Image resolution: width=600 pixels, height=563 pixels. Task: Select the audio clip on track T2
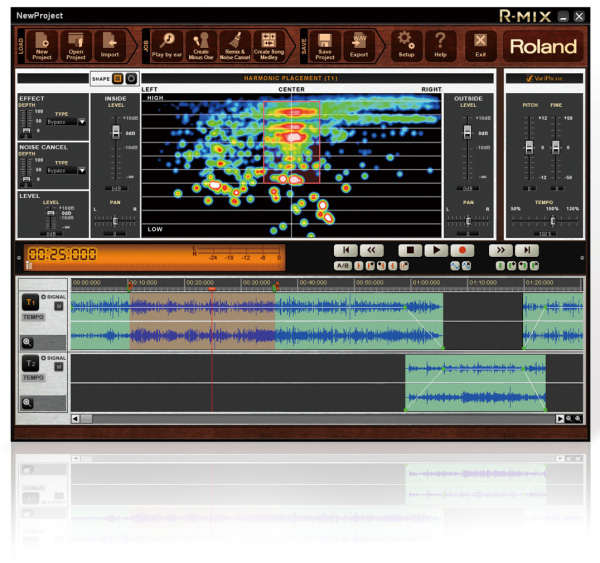tap(476, 383)
